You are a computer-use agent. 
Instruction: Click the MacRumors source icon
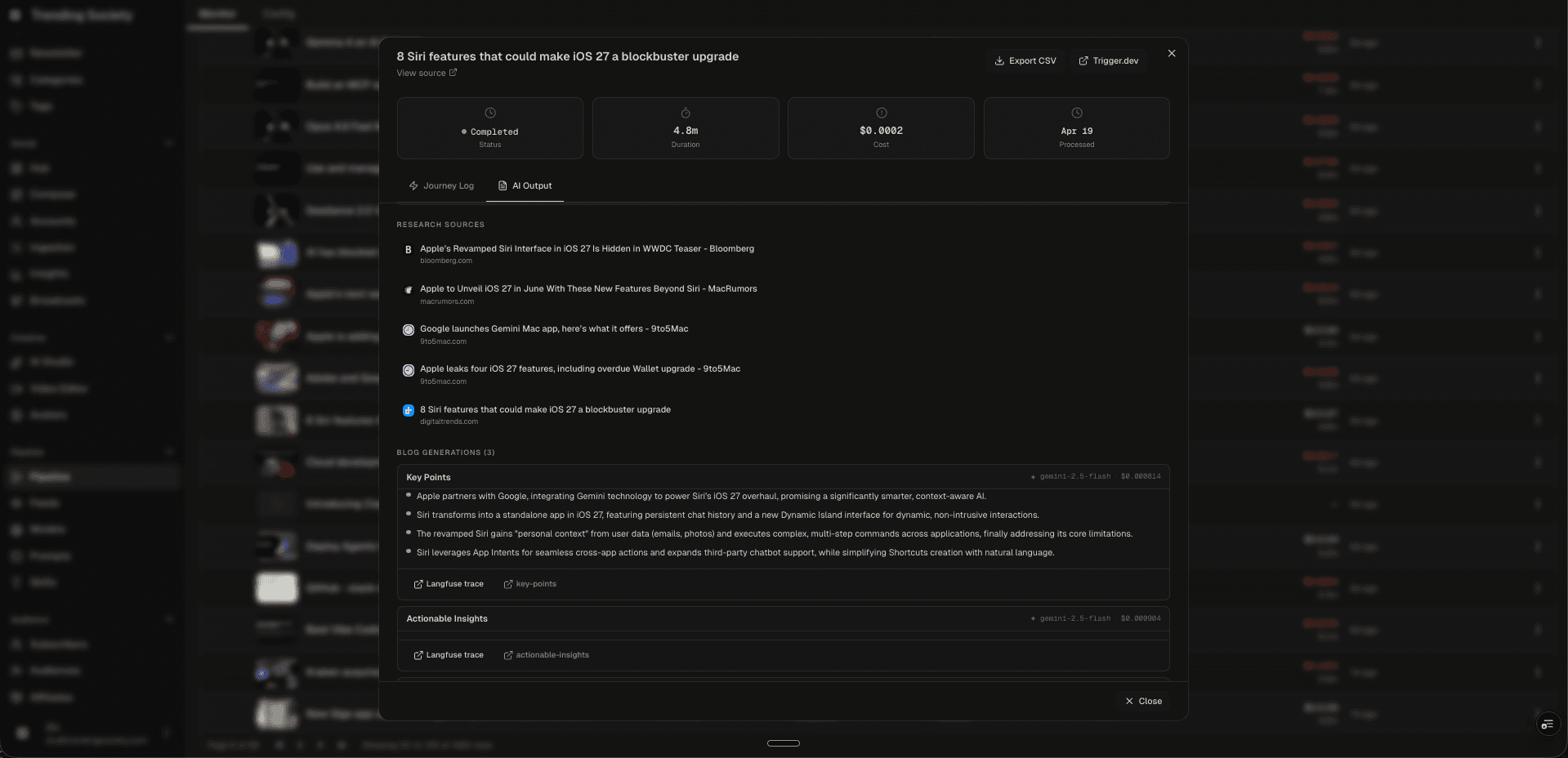coord(409,290)
